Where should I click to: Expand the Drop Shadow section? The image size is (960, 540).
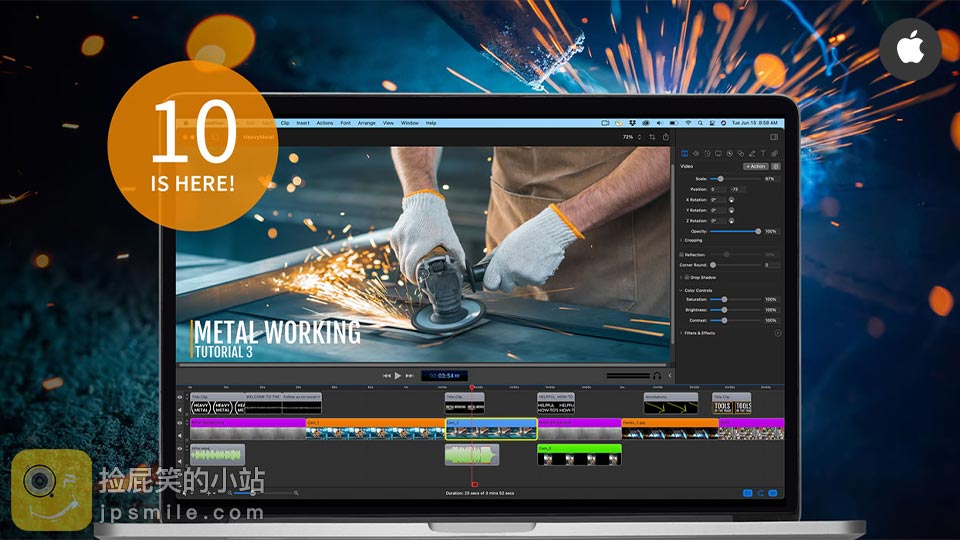click(681, 277)
